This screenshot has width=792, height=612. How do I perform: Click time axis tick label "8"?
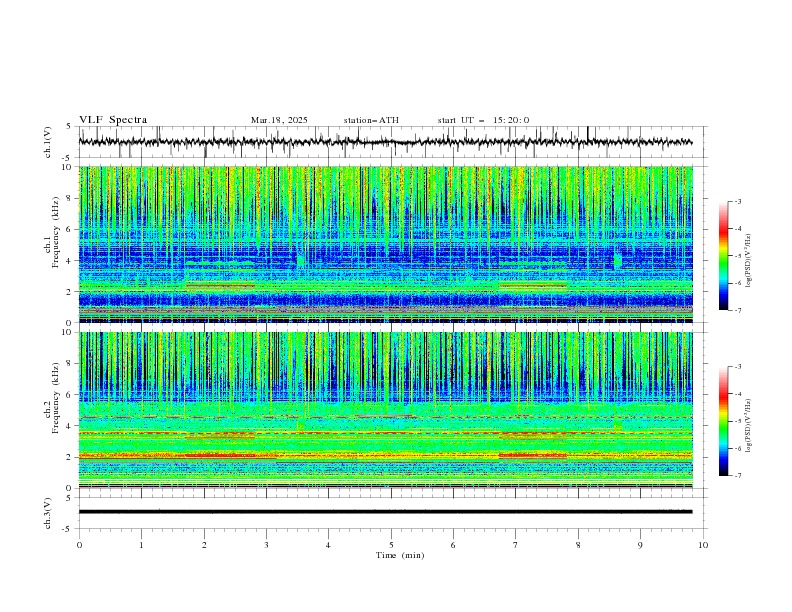pos(578,545)
